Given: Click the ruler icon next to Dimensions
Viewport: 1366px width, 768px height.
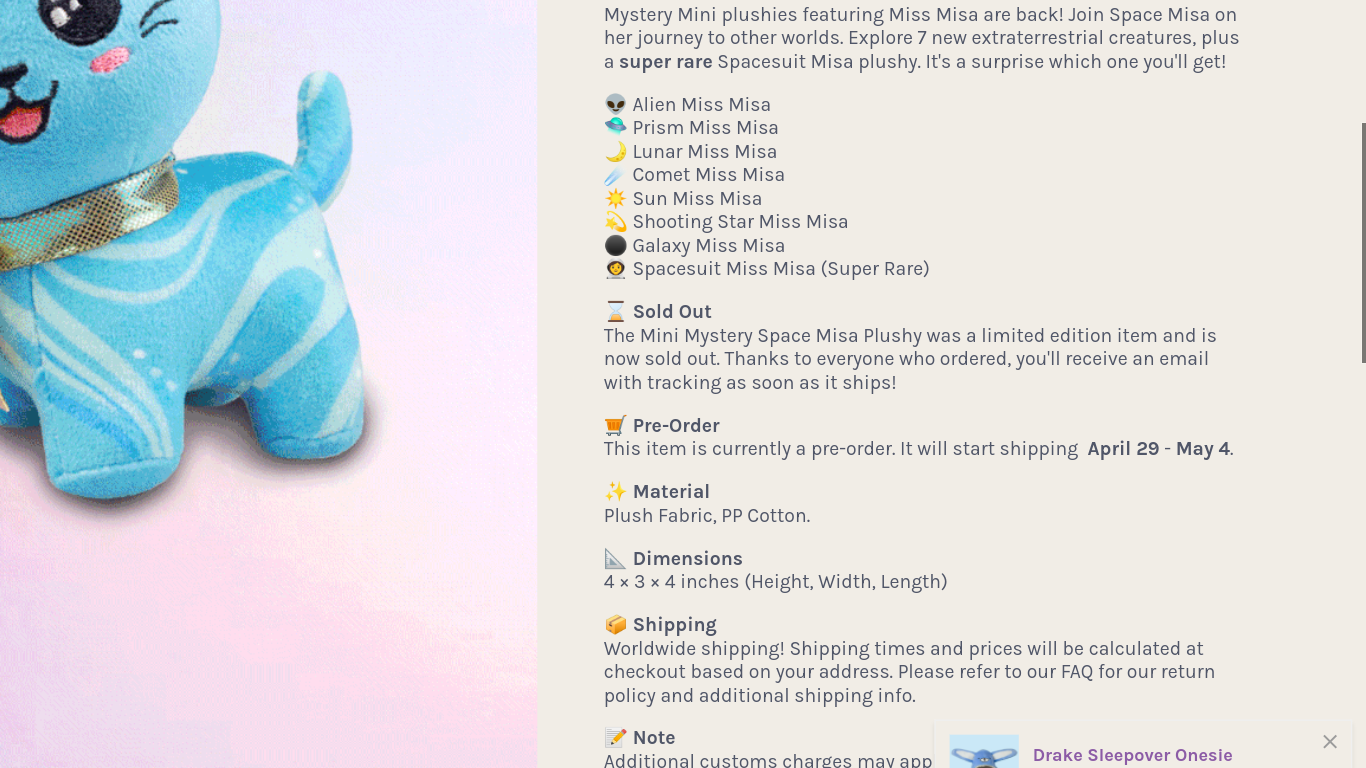Looking at the screenshot, I should point(615,558).
